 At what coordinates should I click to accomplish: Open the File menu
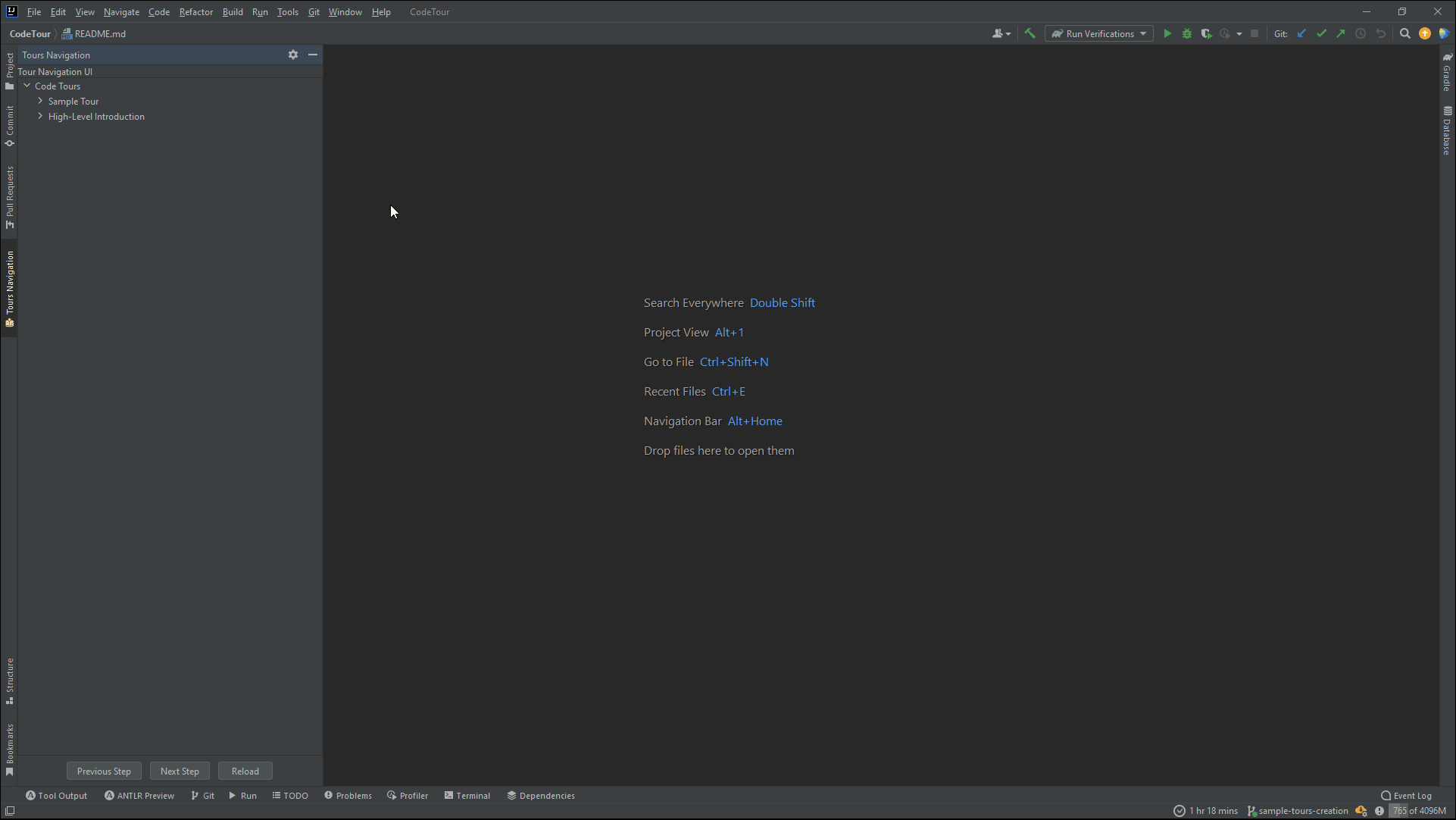(34, 11)
